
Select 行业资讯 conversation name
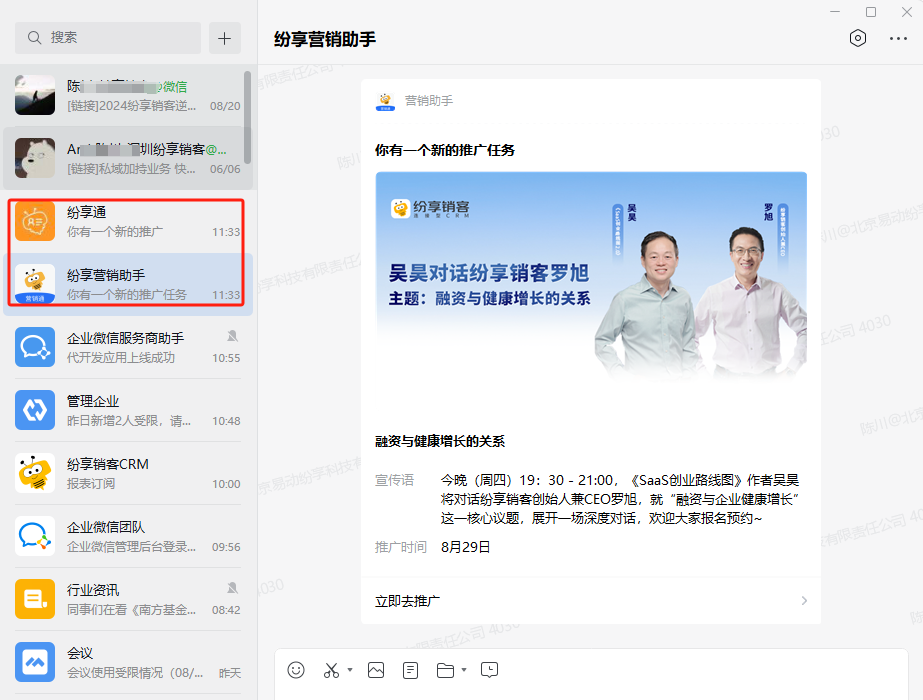pos(93,590)
